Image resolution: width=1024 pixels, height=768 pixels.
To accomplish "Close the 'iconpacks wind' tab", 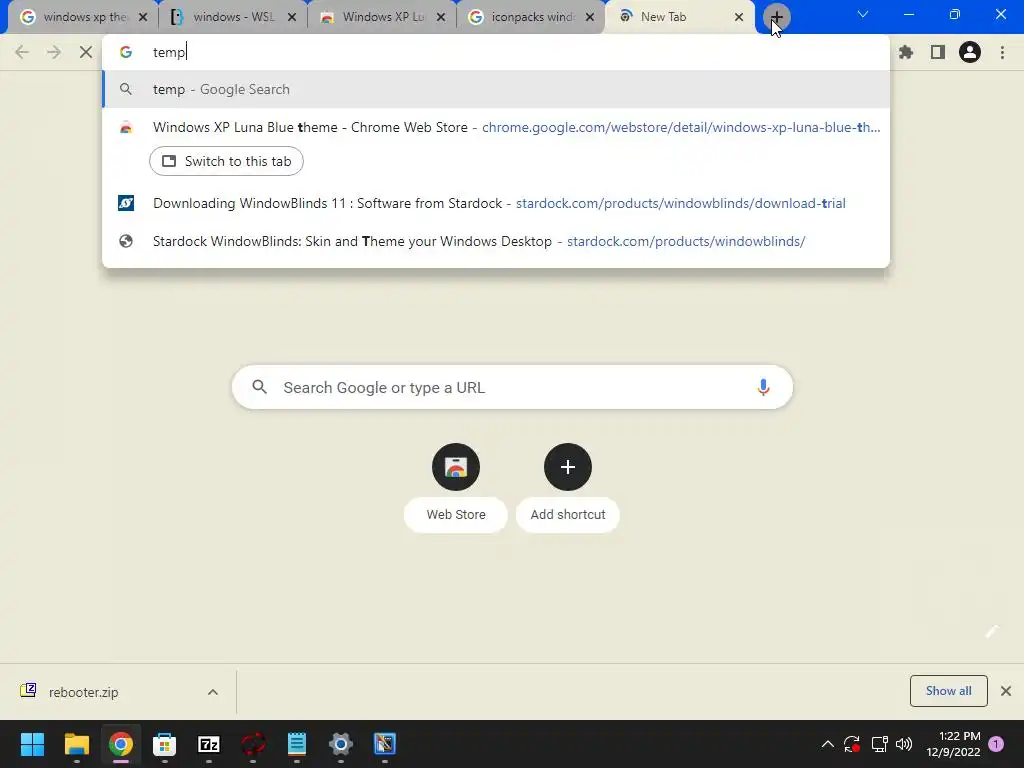I will click(590, 17).
